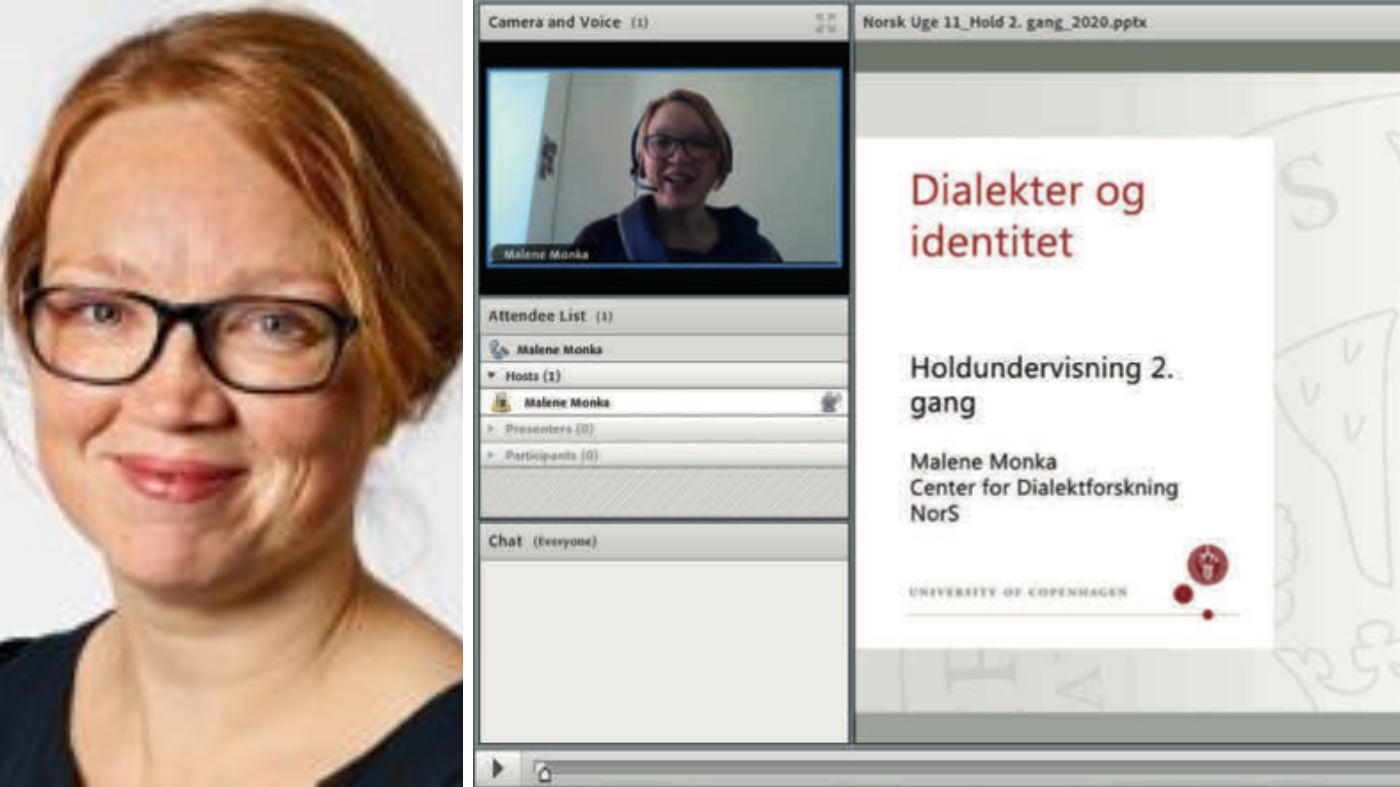The height and width of the screenshot is (787, 1400).
Task: Click the Camera and Voice fullscreen icon
Action: 825,23
